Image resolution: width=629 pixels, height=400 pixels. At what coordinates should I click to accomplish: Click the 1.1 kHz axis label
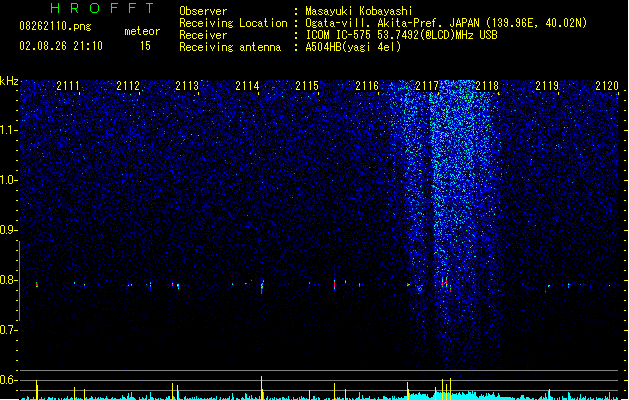point(8,130)
